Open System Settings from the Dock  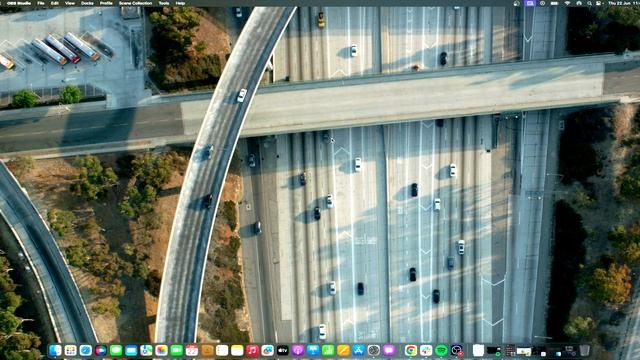(374, 350)
